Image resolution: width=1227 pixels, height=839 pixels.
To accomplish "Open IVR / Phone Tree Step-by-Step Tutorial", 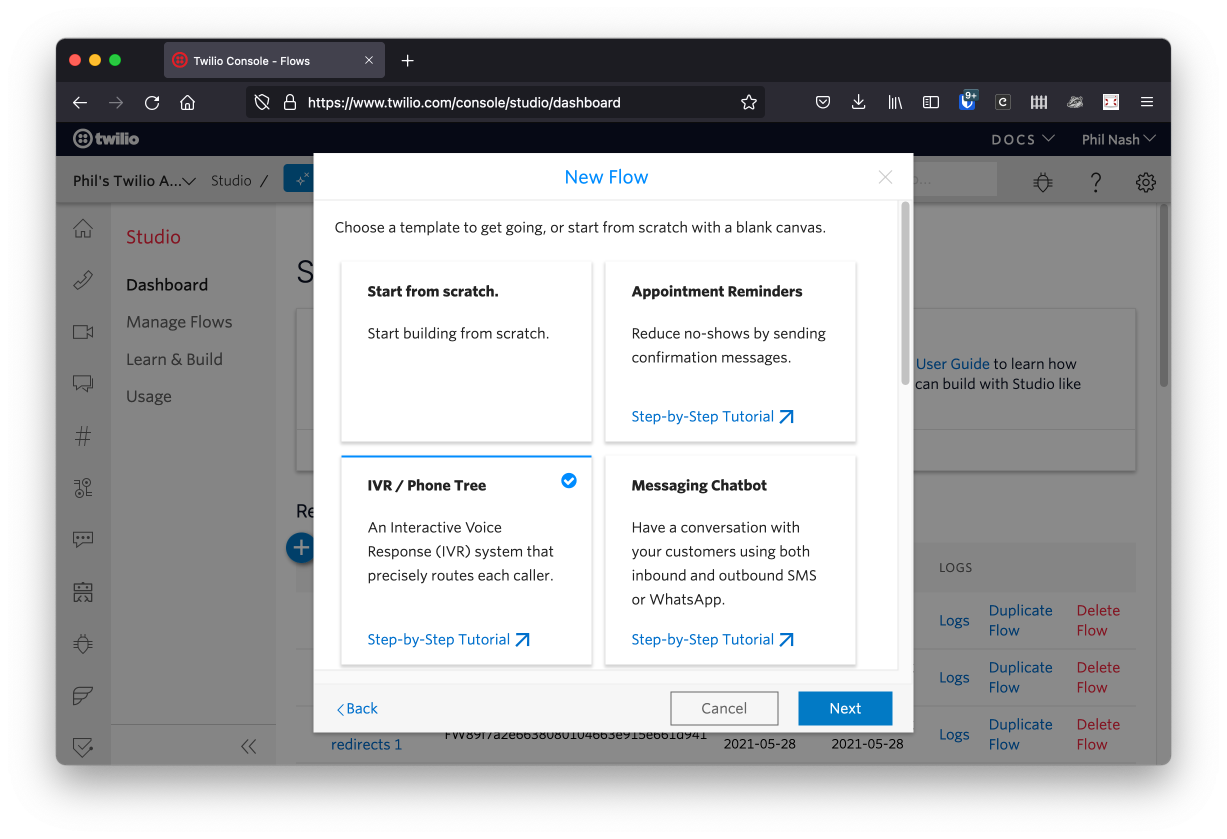I will click(448, 639).
